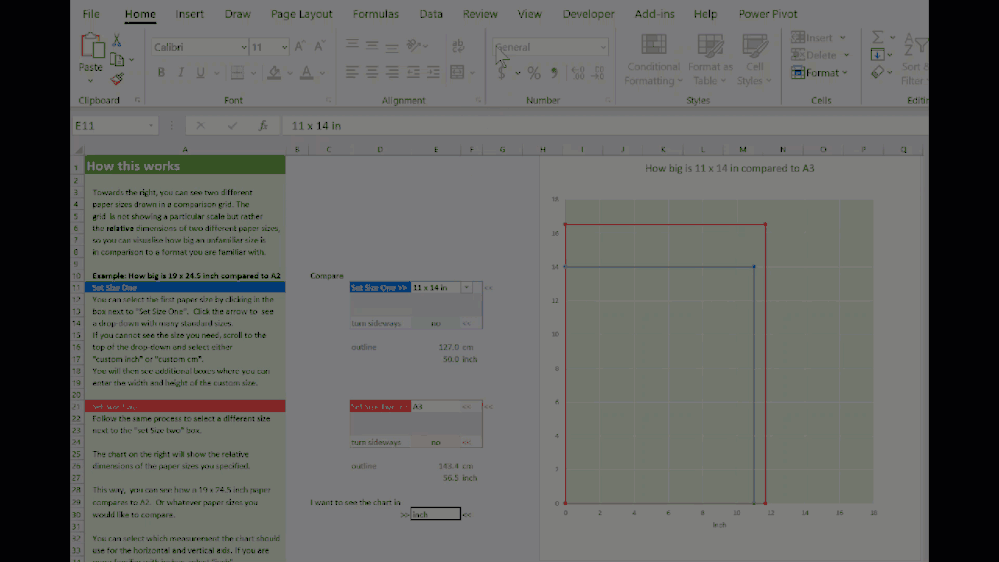Apply top vertical alignment
The image size is (999, 562).
pyautogui.click(x=352, y=45)
